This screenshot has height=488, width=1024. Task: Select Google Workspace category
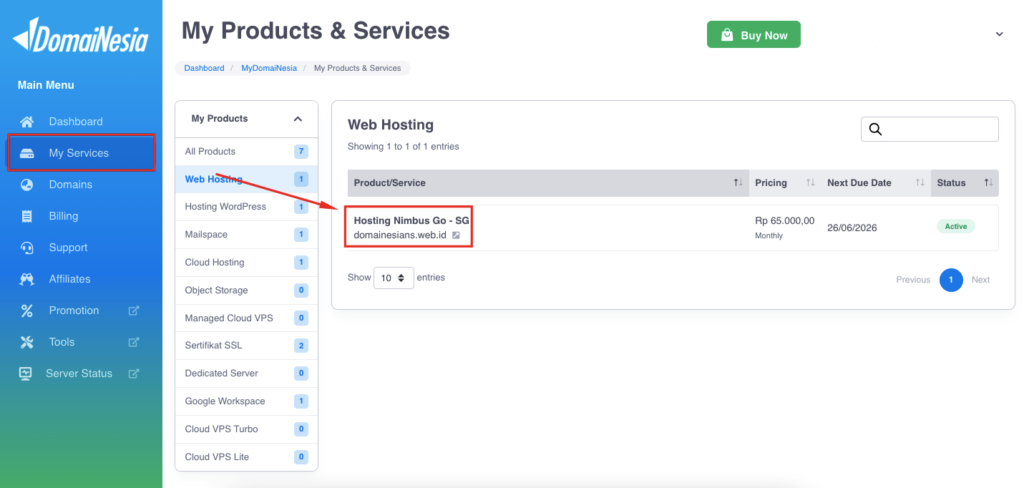pyautogui.click(x=246, y=401)
